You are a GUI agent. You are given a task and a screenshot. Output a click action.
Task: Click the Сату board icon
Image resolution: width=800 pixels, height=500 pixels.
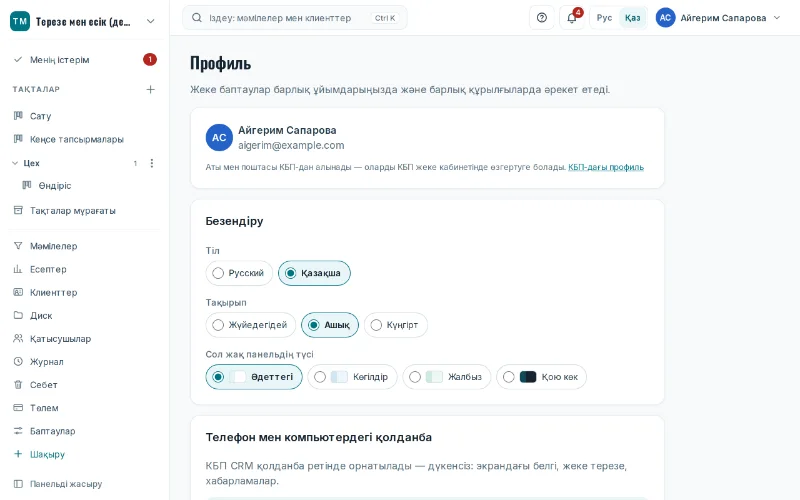pyautogui.click(x=18, y=116)
